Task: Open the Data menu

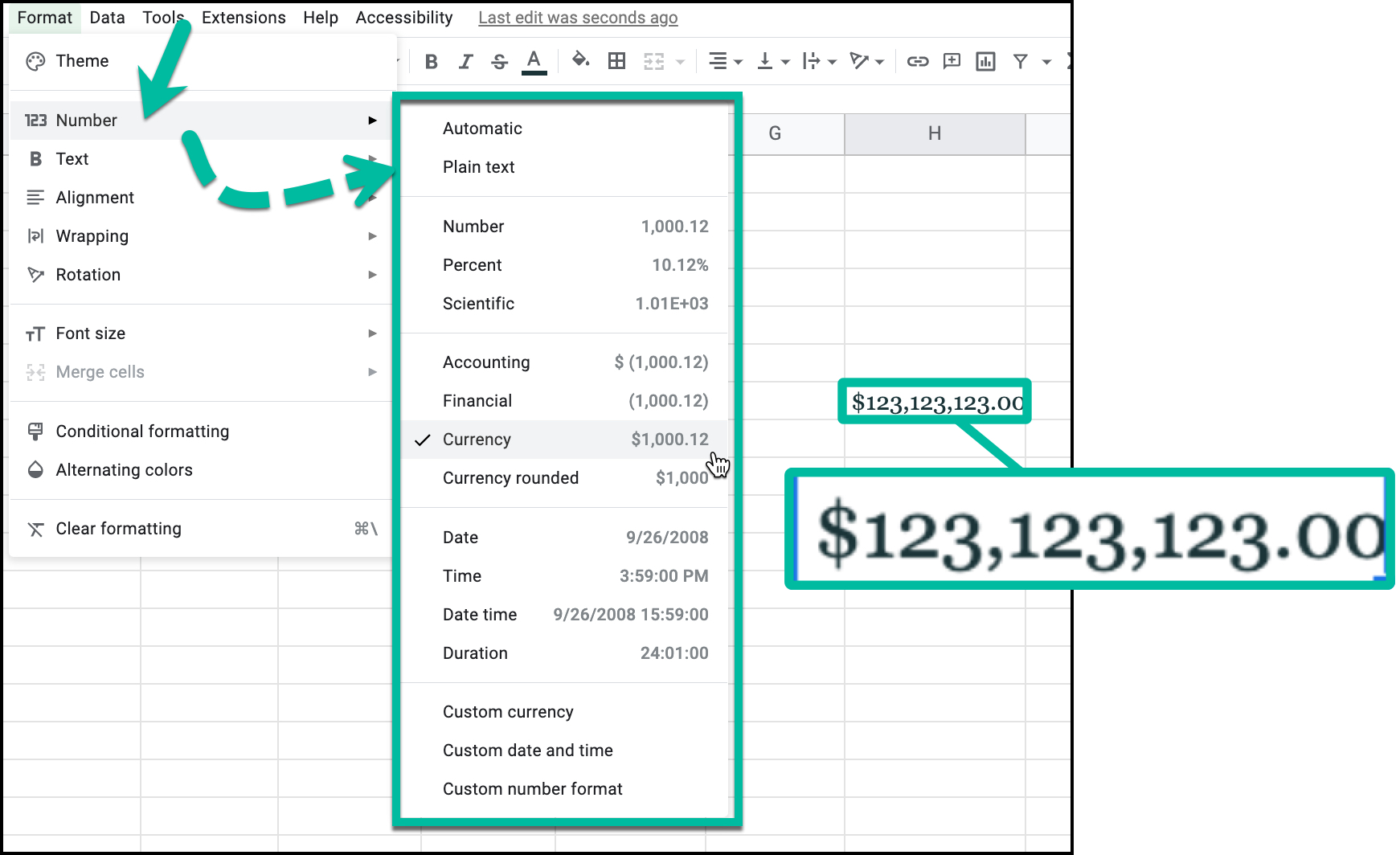Action: coord(107,17)
